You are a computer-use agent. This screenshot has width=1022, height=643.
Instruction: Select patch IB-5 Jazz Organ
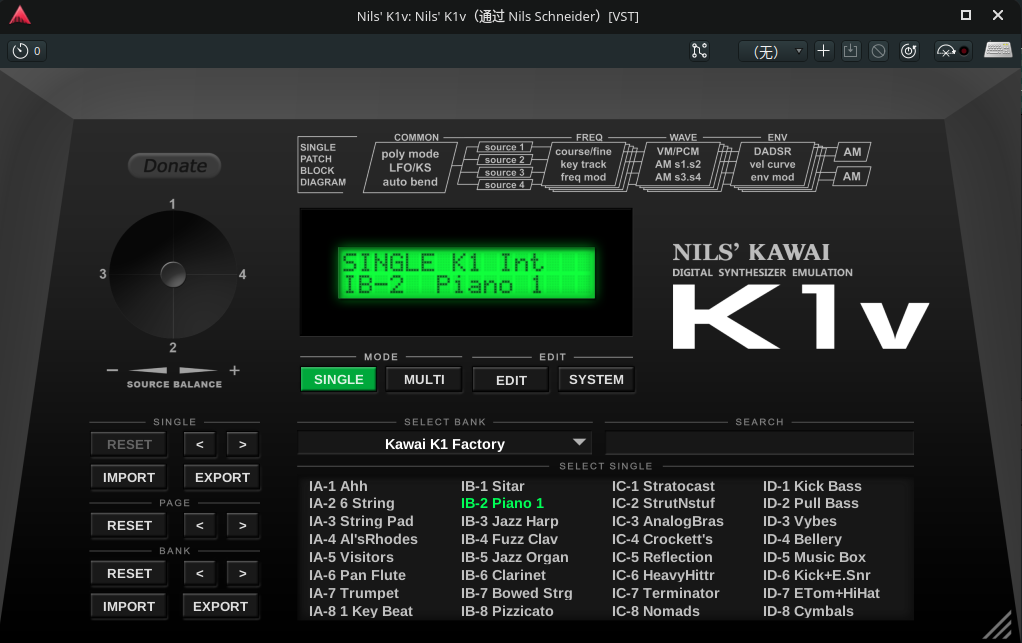coord(514,557)
